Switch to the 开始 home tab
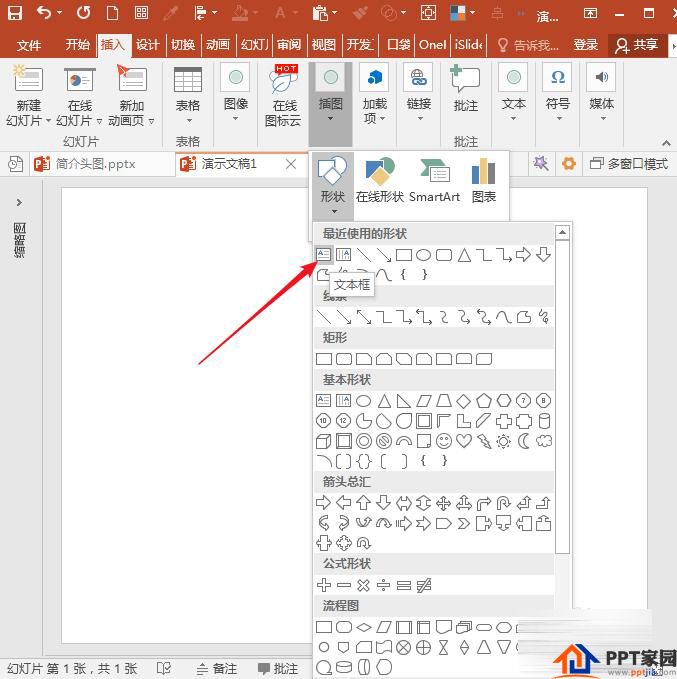677x679 pixels. [x=78, y=44]
